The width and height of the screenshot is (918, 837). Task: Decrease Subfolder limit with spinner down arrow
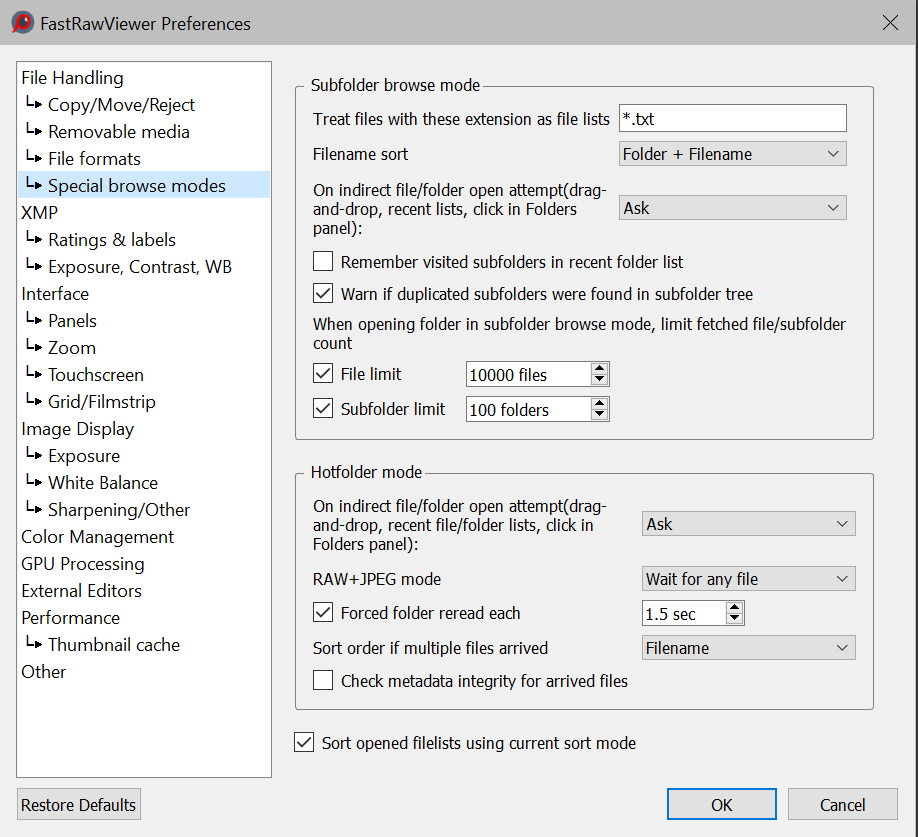click(599, 414)
